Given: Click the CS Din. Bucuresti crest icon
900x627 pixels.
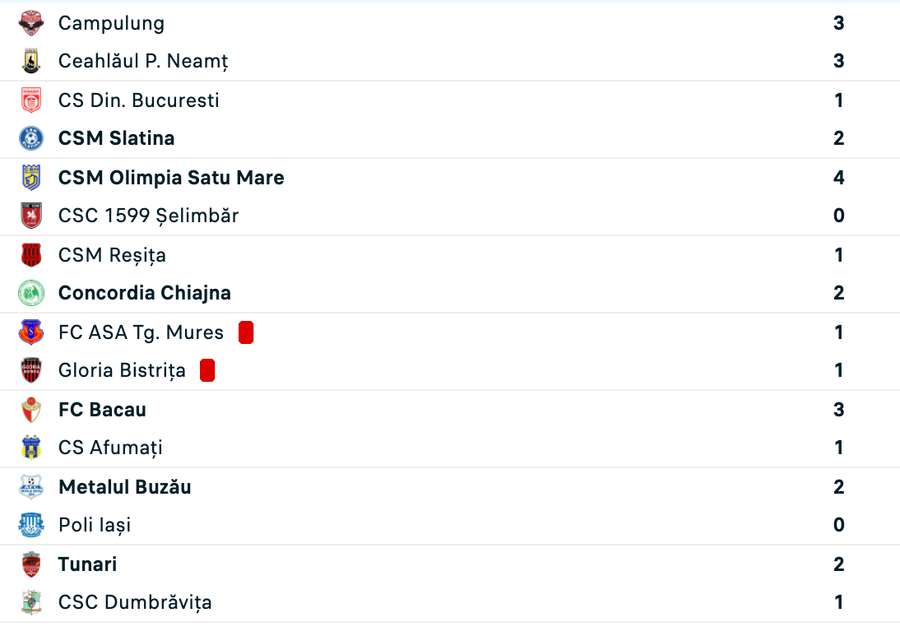Looking at the screenshot, I should [30, 99].
